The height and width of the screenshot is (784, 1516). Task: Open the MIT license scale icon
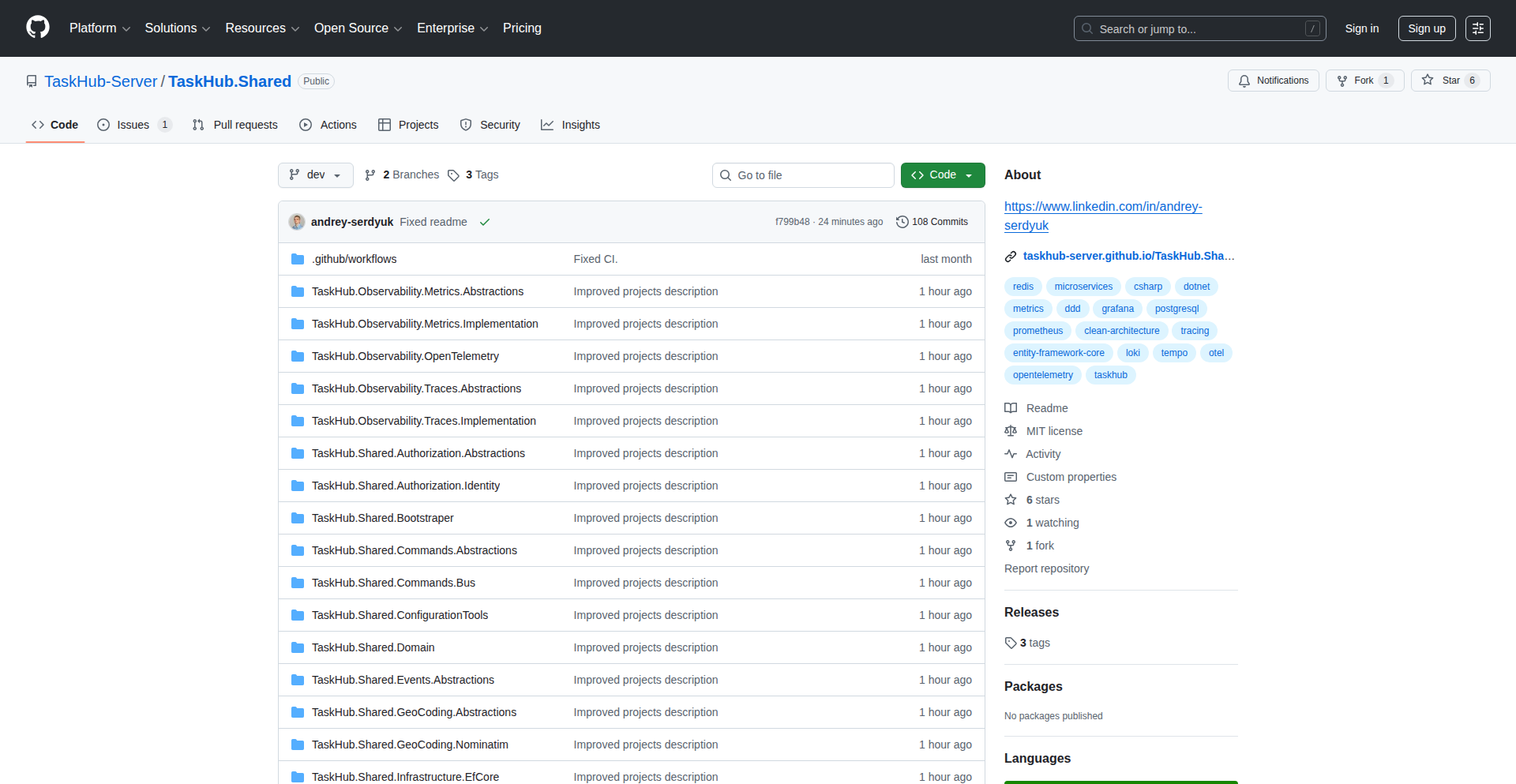(1011, 431)
